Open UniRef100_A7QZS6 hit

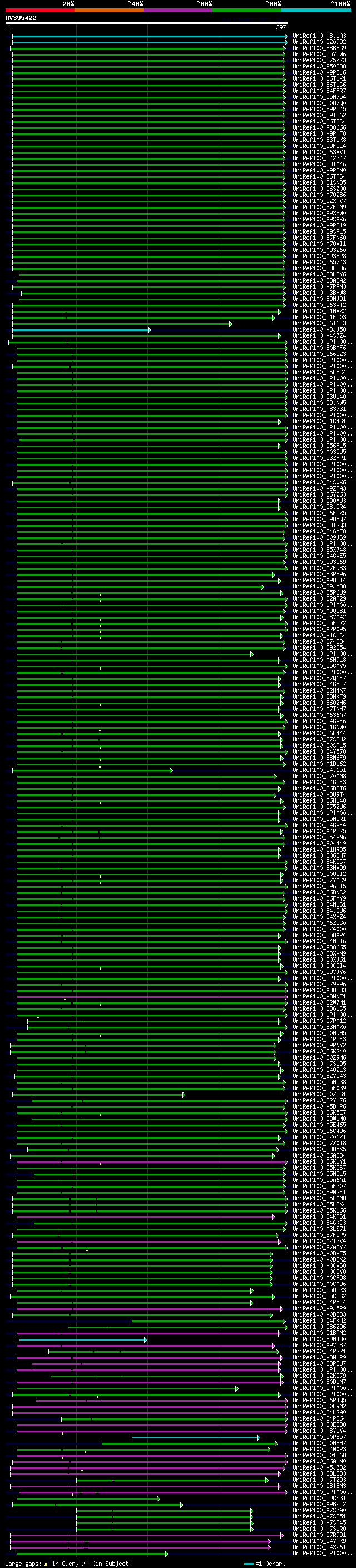coord(319,195)
